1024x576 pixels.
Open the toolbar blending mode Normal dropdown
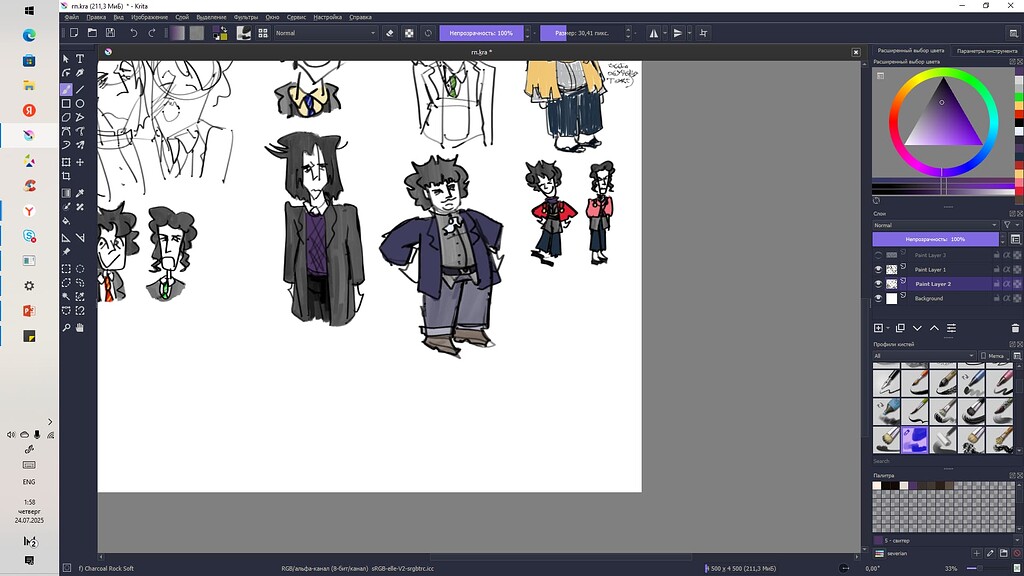click(325, 33)
